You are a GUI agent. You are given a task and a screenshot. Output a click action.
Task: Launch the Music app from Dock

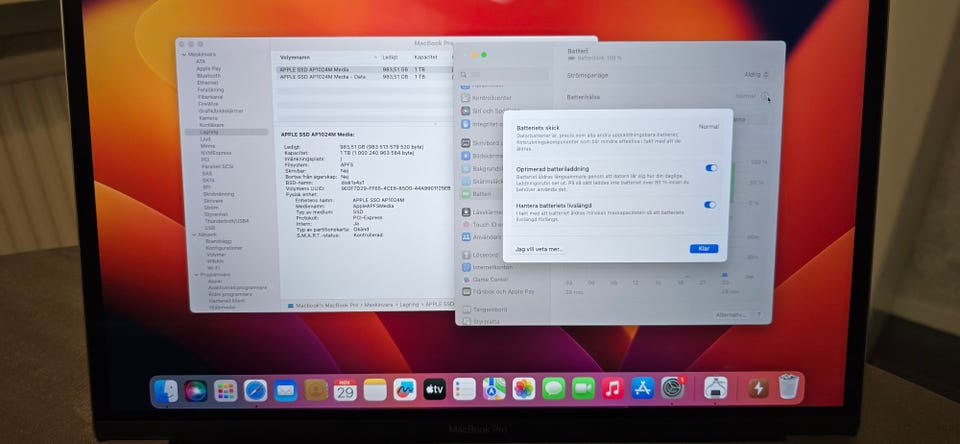(x=613, y=388)
